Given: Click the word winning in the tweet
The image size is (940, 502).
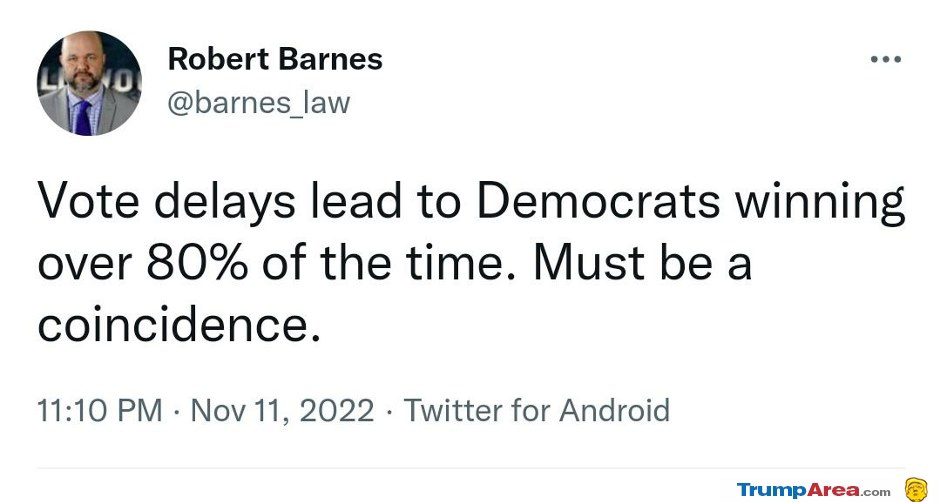Looking at the screenshot, I should pos(820,203).
